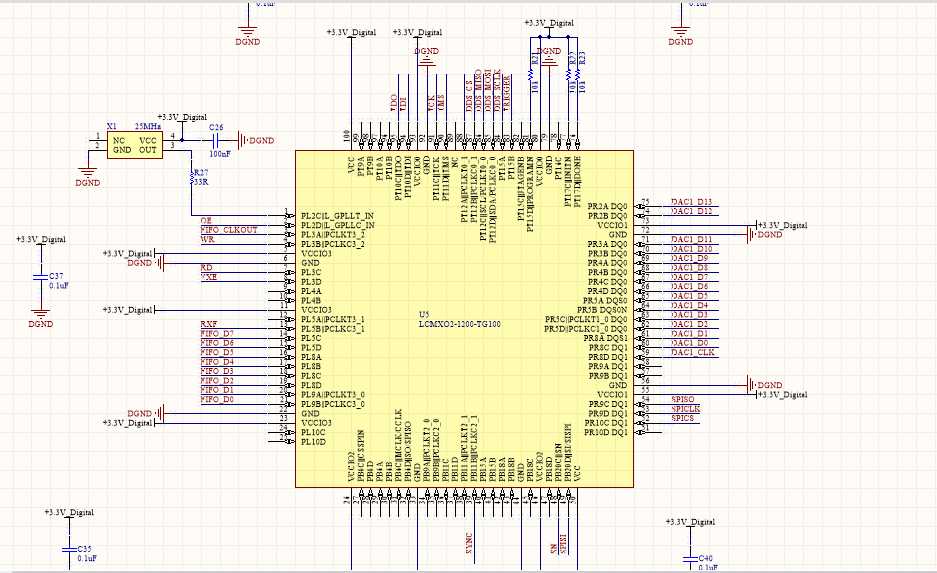Select the OE net label
This screenshot has width=937, height=573.
click(206, 220)
